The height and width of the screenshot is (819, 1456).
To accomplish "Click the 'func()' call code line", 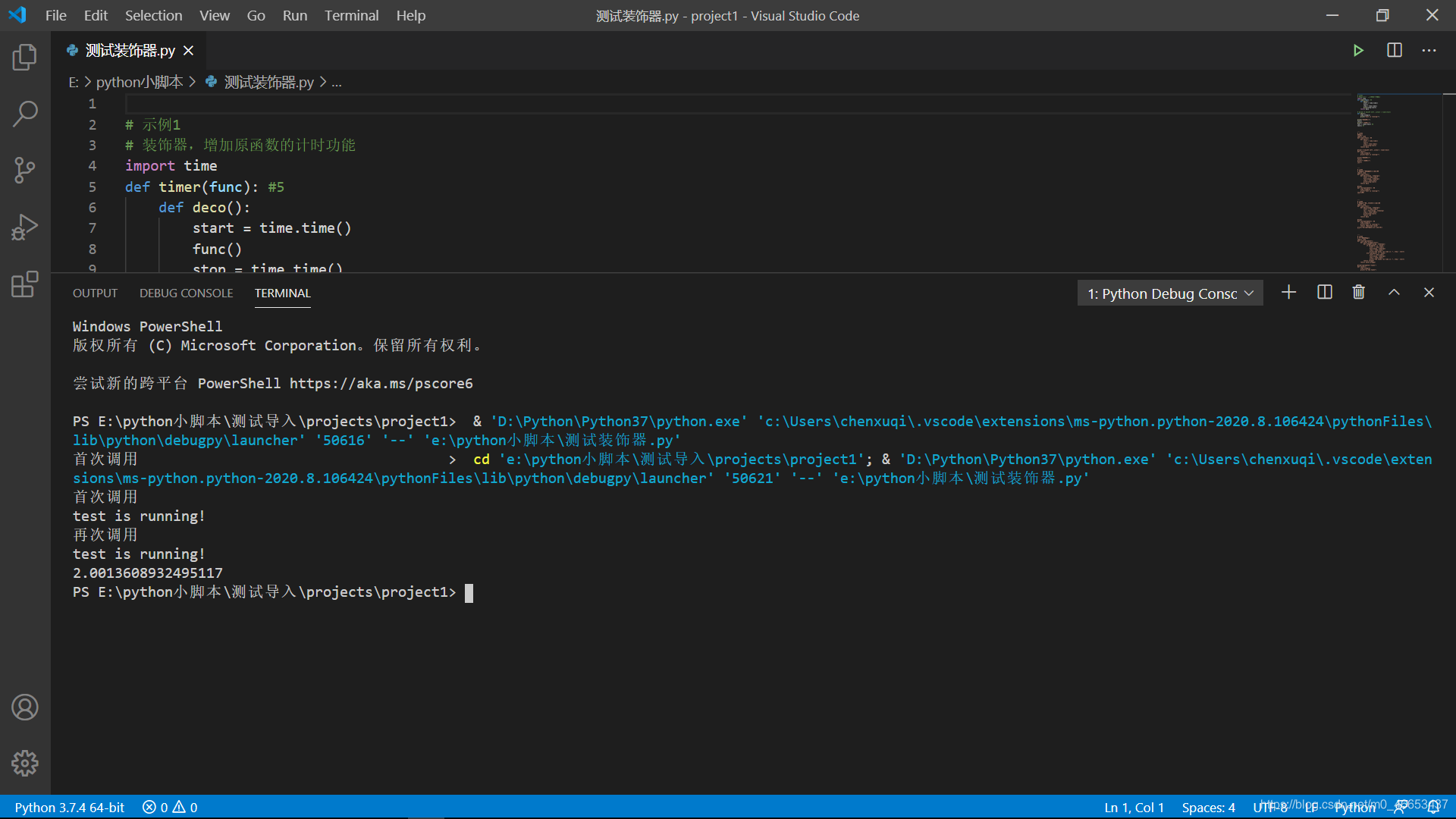I will point(217,249).
